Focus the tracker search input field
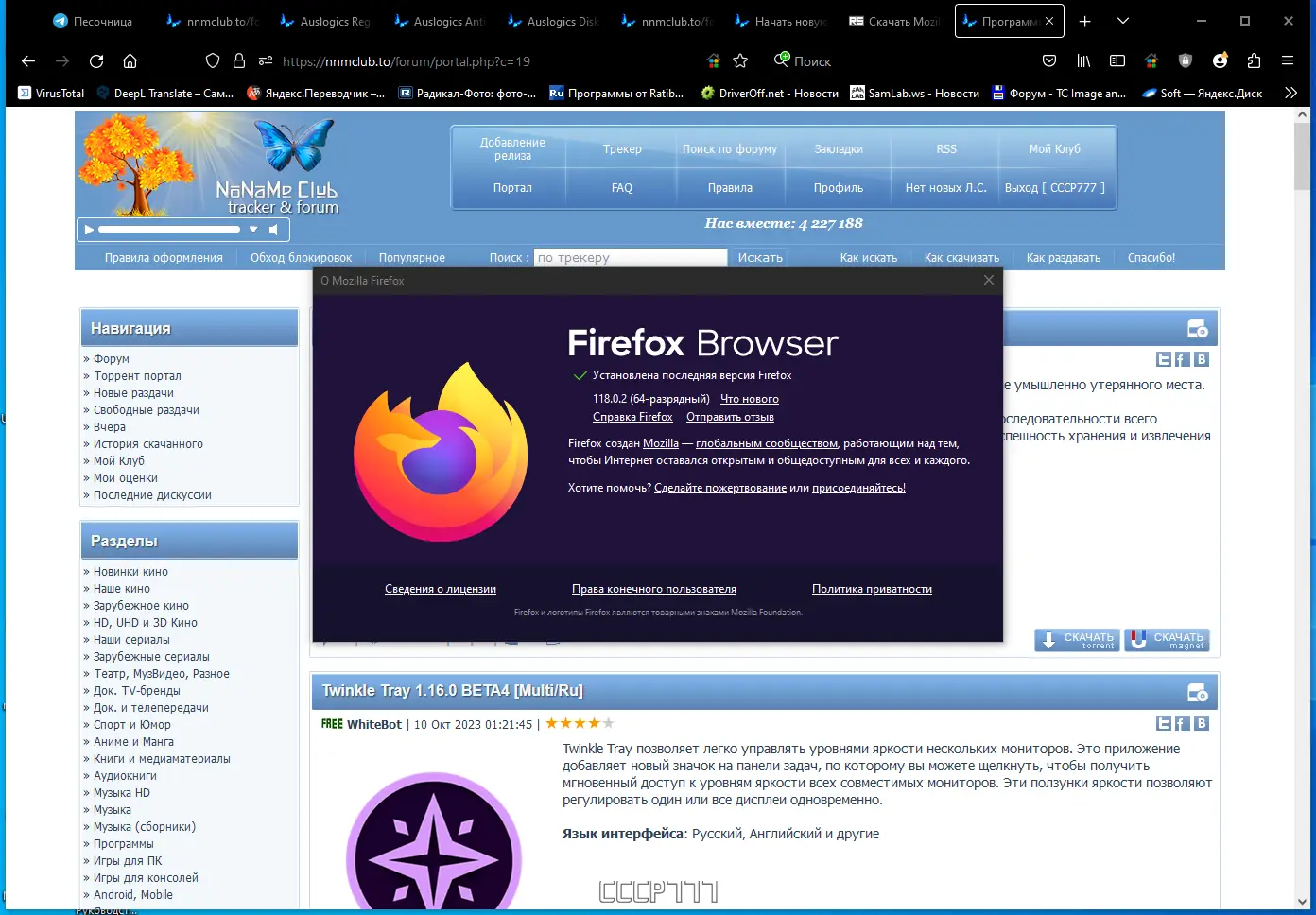This screenshot has width=1316, height=915. click(631, 257)
